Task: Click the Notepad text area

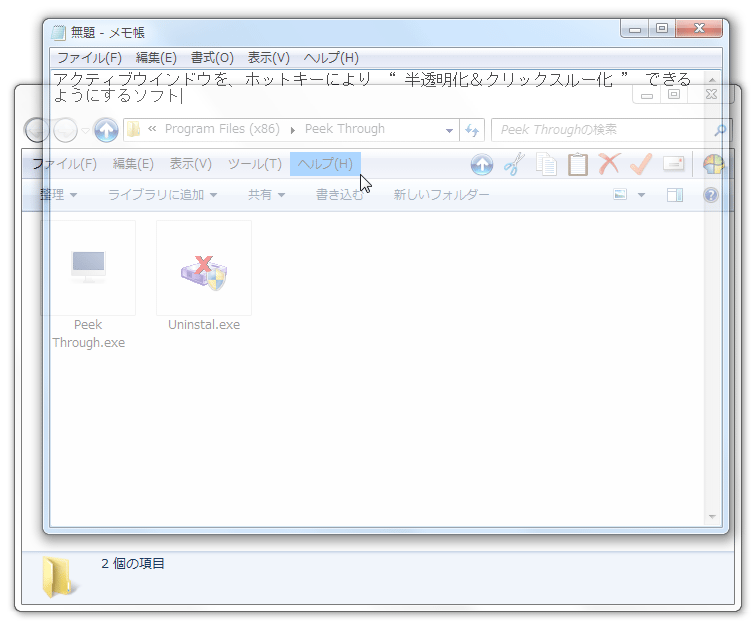Action: click(378, 298)
